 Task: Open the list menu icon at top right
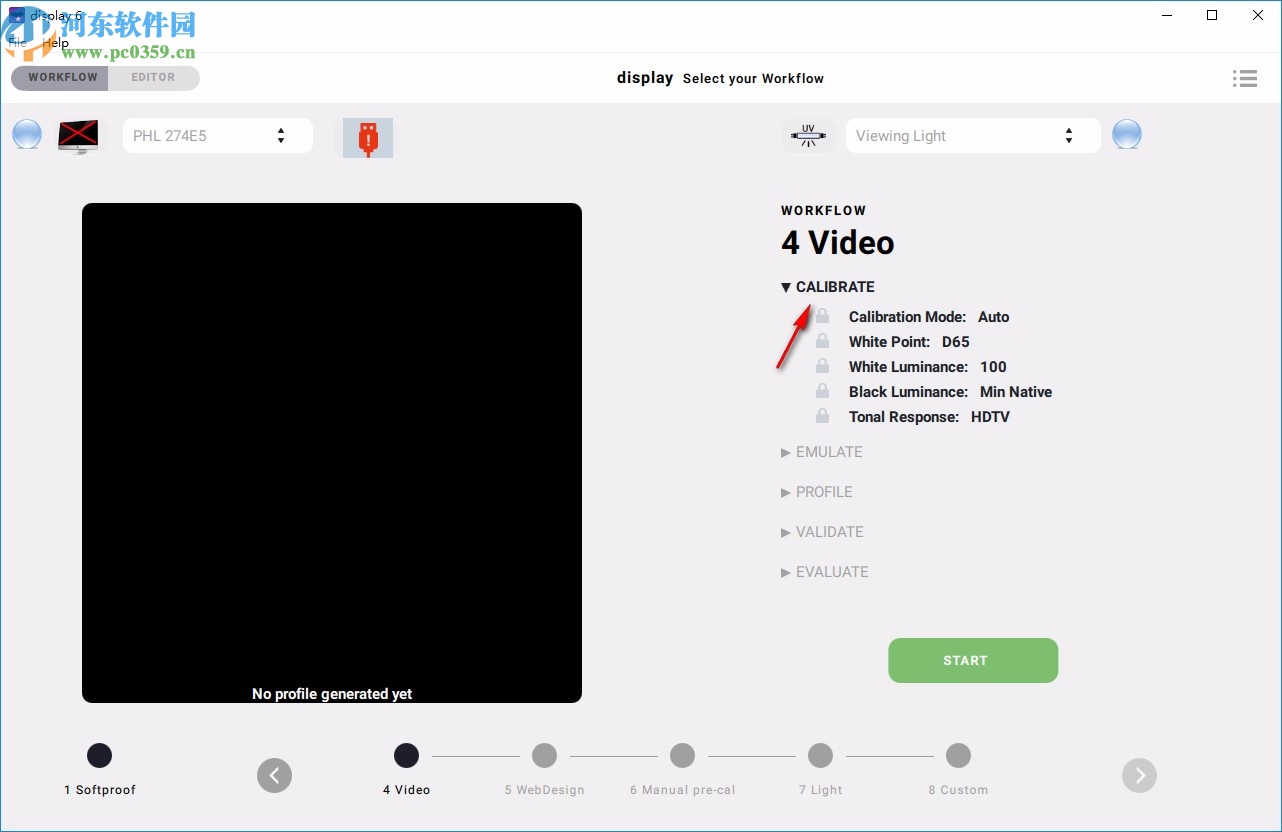(x=1245, y=78)
